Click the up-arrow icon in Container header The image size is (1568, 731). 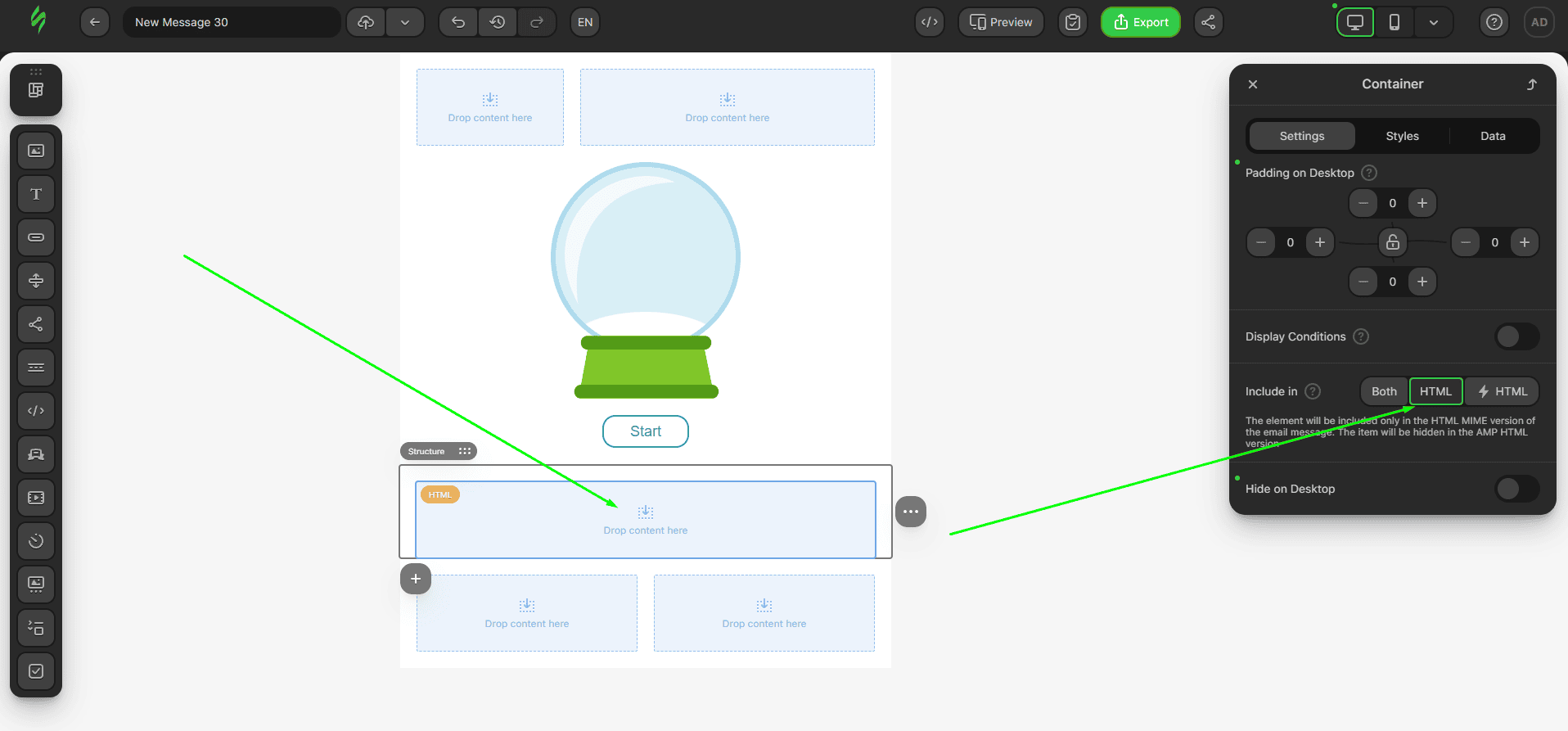coord(1532,84)
